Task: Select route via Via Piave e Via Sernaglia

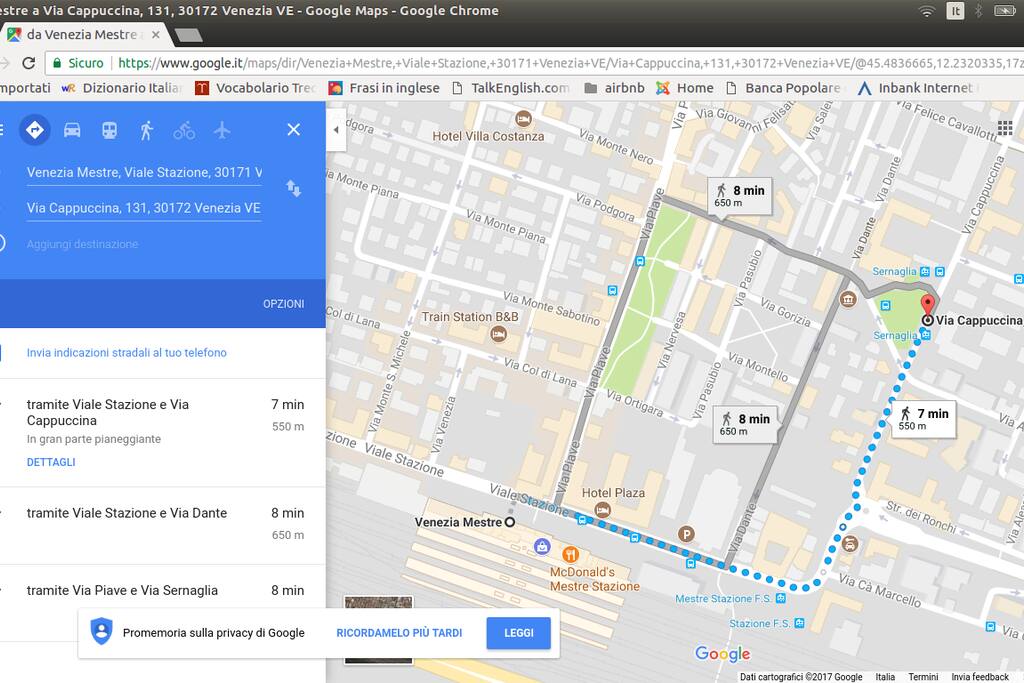Action: tap(163, 590)
